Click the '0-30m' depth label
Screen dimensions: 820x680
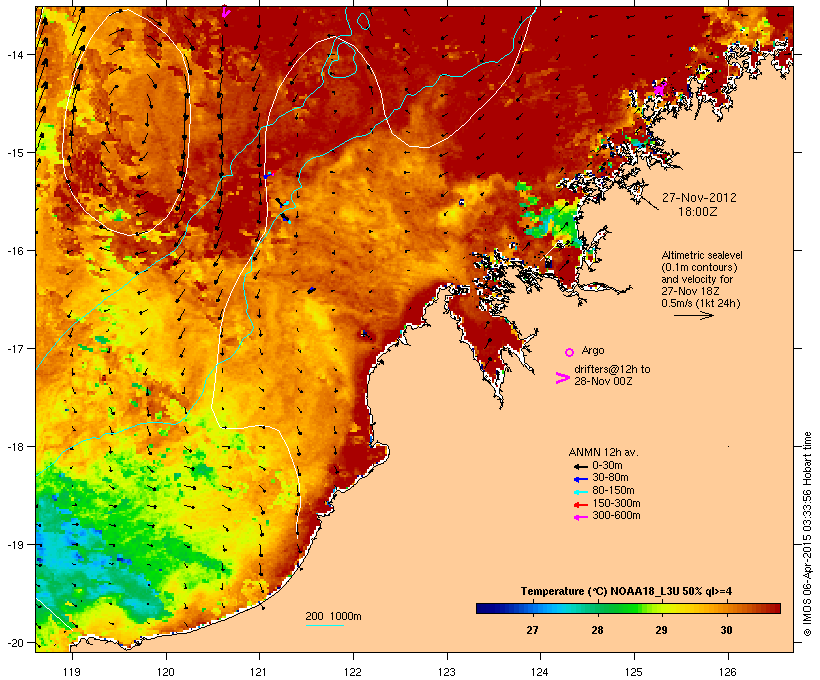coord(607,466)
